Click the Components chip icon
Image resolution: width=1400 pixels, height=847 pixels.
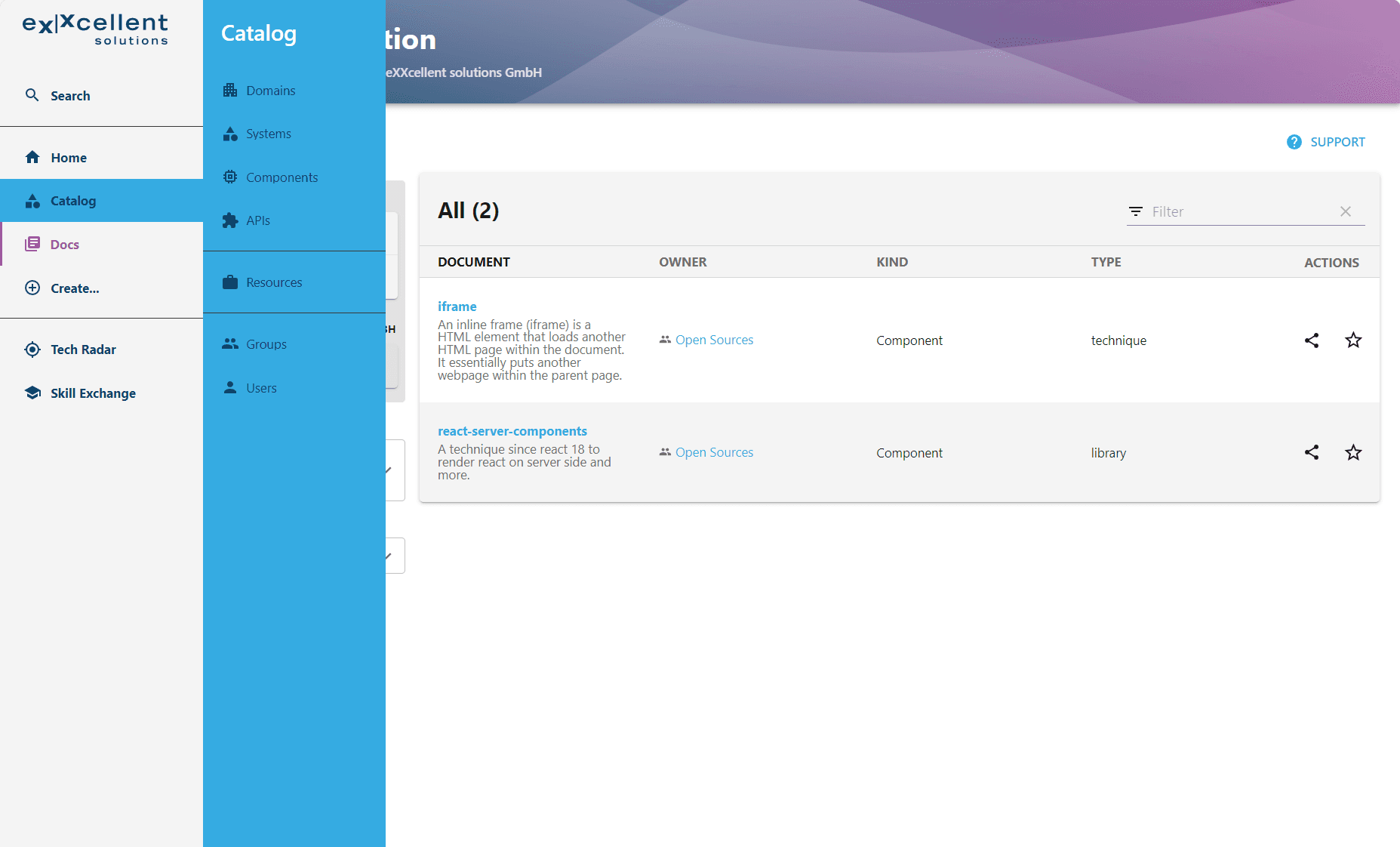coord(230,177)
